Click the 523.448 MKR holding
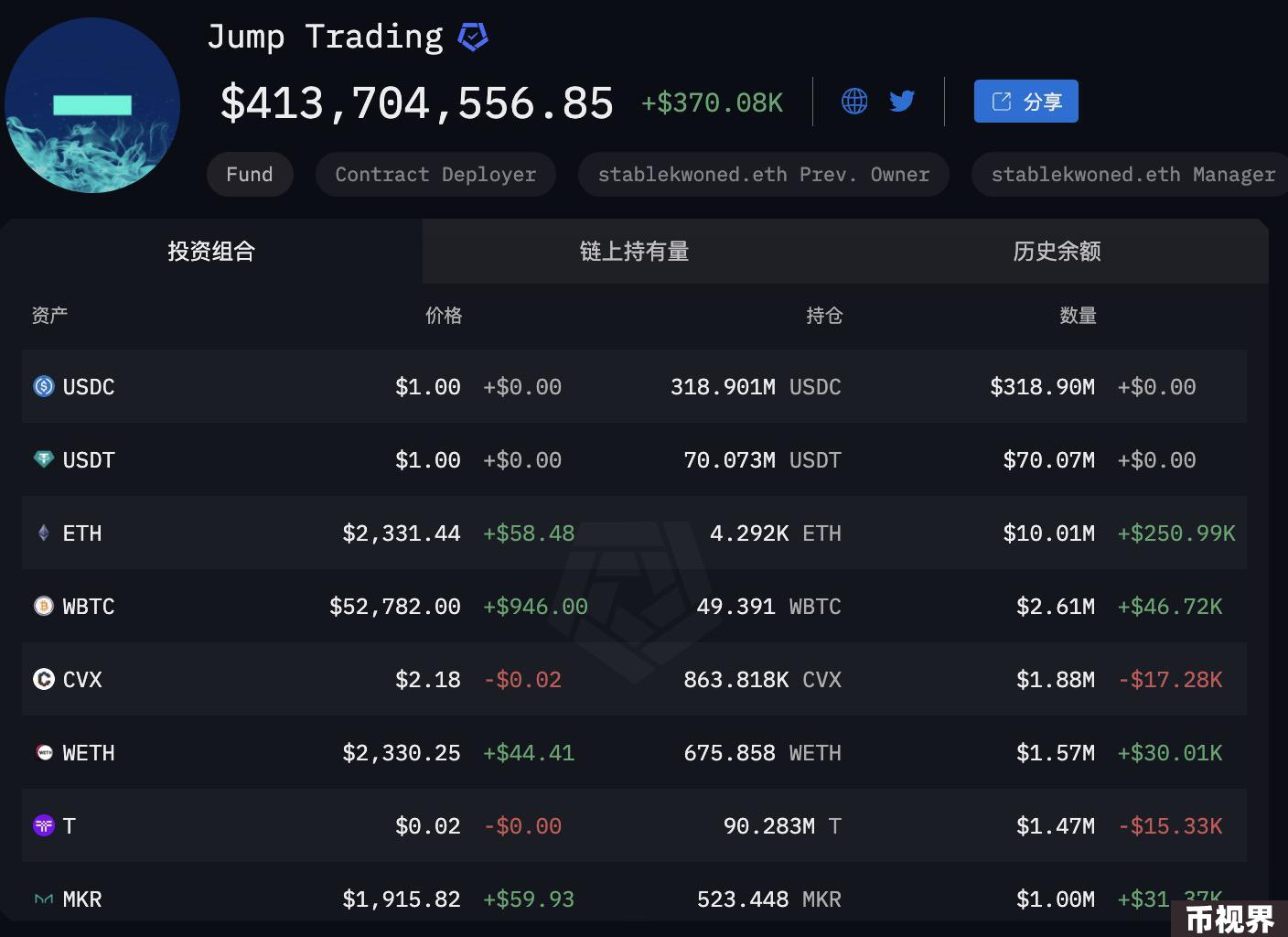This screenshot has width=1288, height=937. [x=769, y=899]
